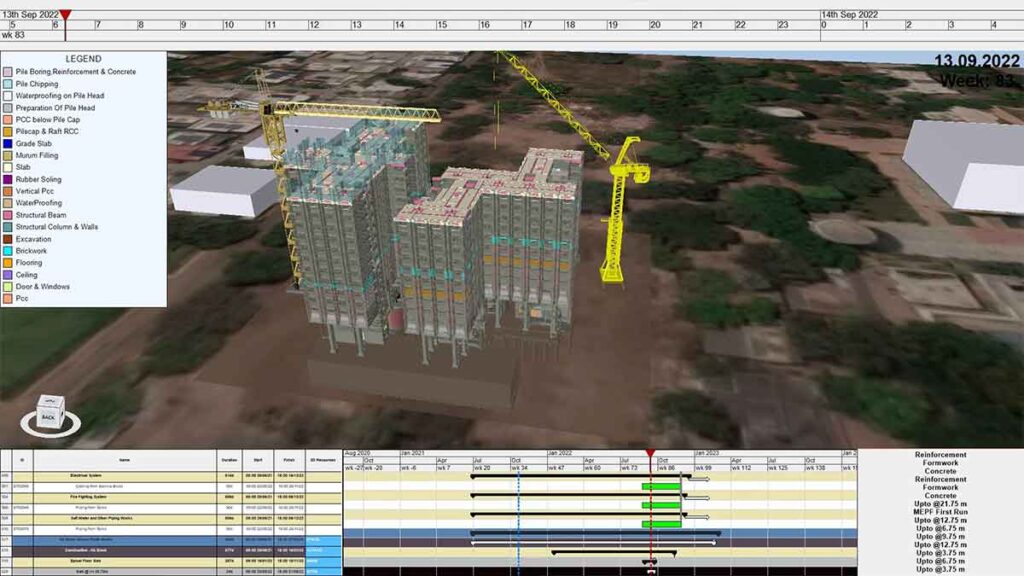Click the Finish column header
The width and height of the screenshot is (1024, 576).
pyautogui.click(x=289, y=460)
